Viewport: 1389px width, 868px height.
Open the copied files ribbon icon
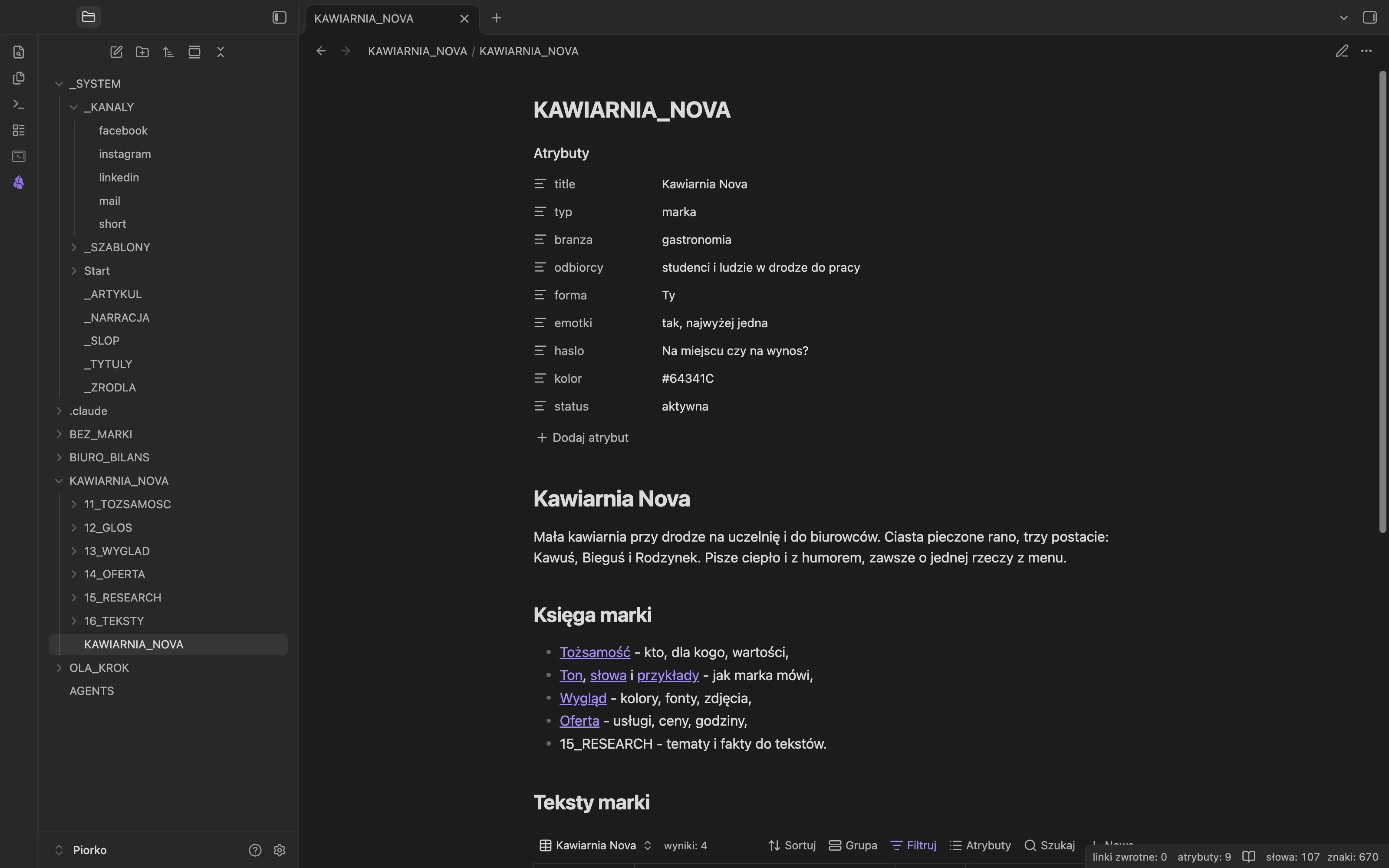tap(18, 78)
